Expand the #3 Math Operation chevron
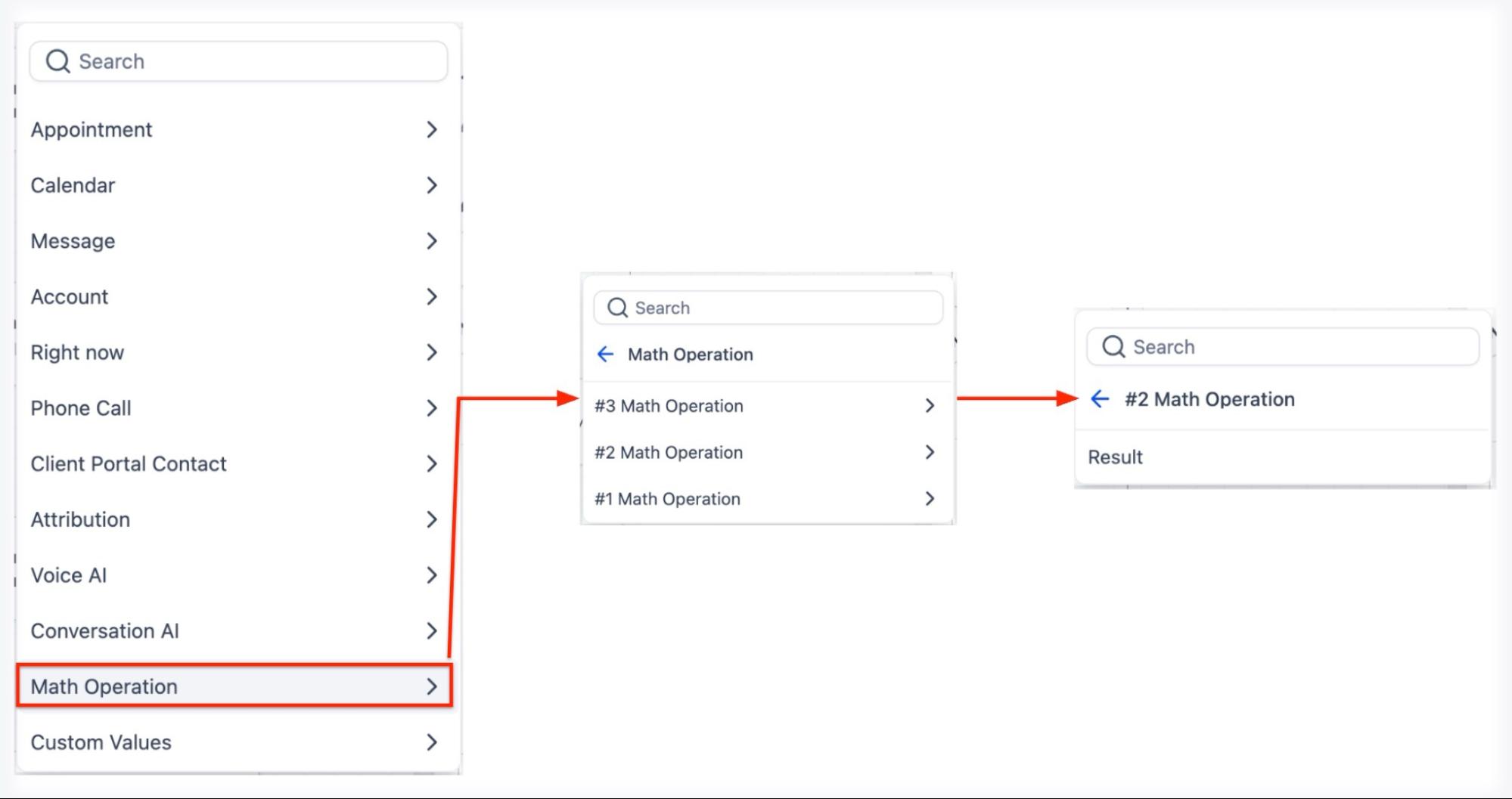The height and width of the screenshot is (799, 1512). [x=930, y=406]
